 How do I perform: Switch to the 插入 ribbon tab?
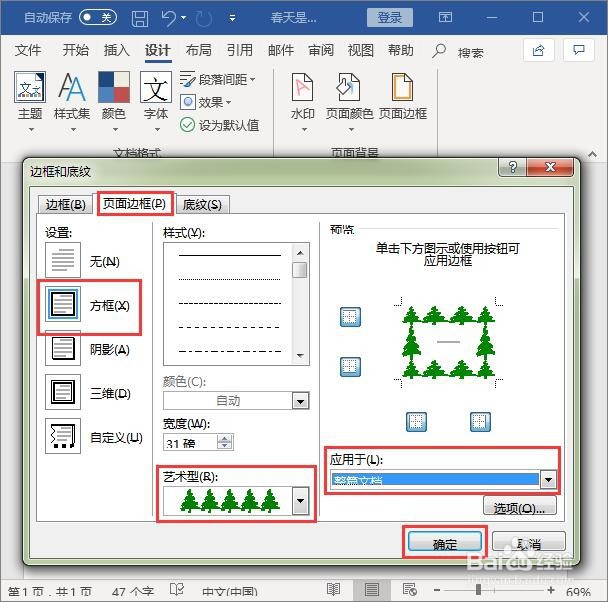pyautogui.click(x=116, y=50)
